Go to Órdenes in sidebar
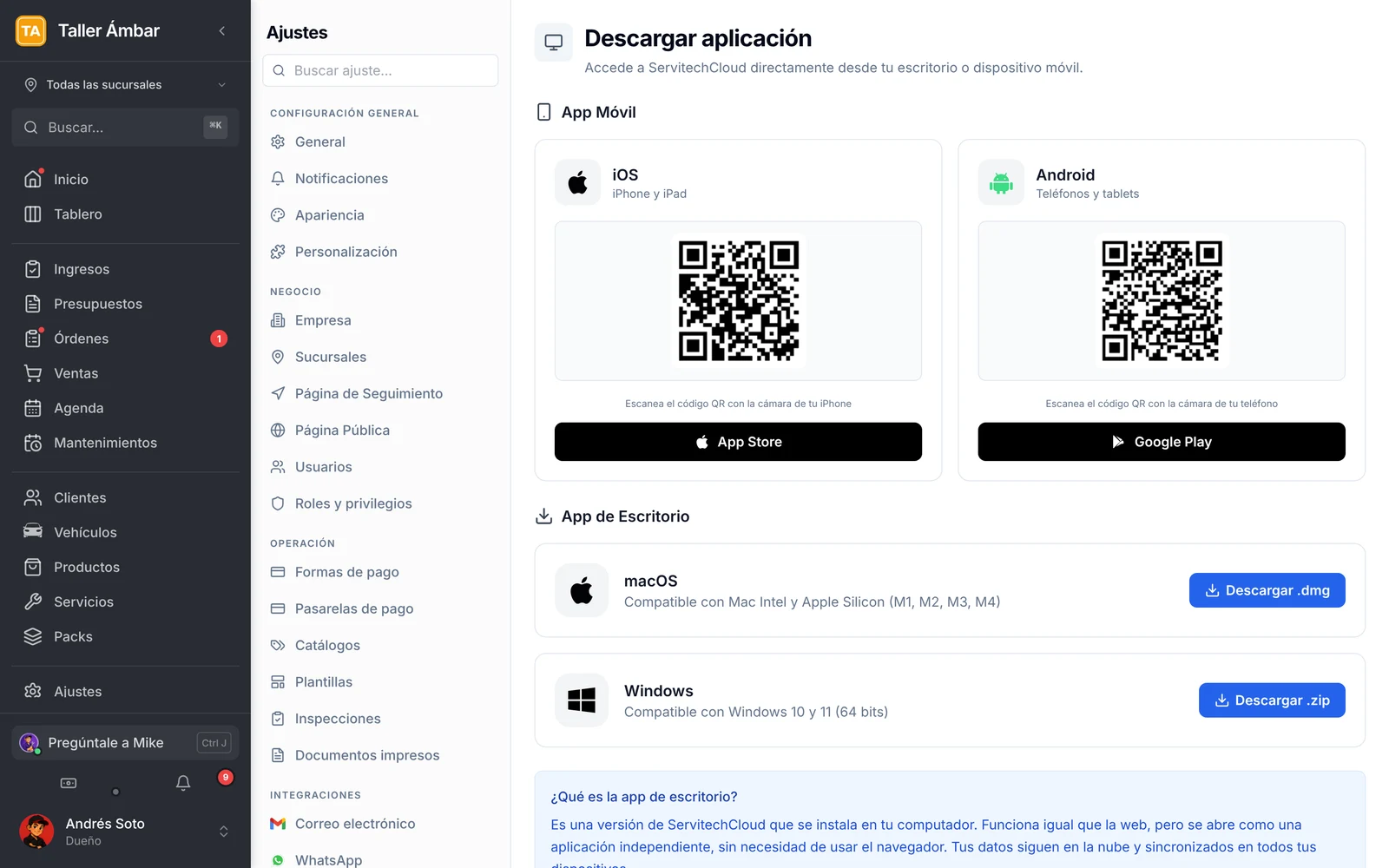The width and height of the screenshot is (1389, 868). click(125, 339)
